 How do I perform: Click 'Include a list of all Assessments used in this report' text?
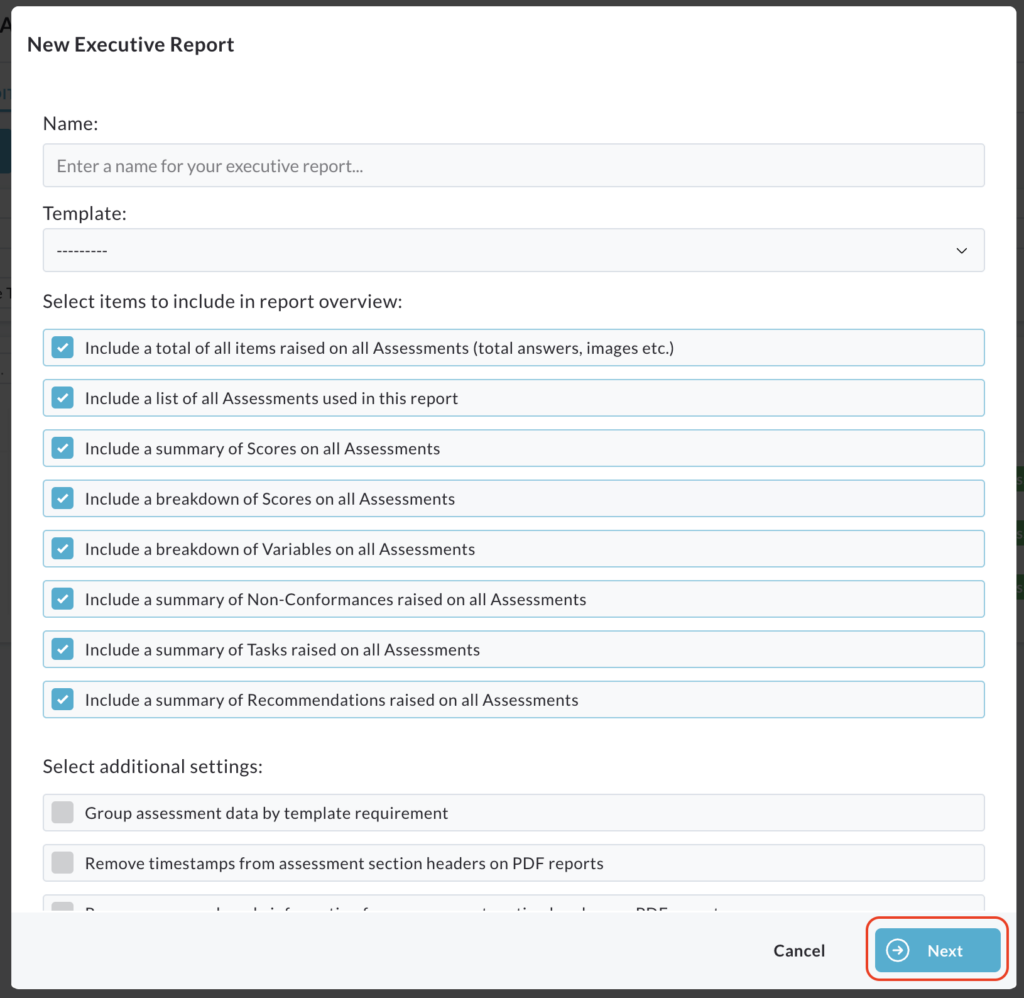point(271,398)
